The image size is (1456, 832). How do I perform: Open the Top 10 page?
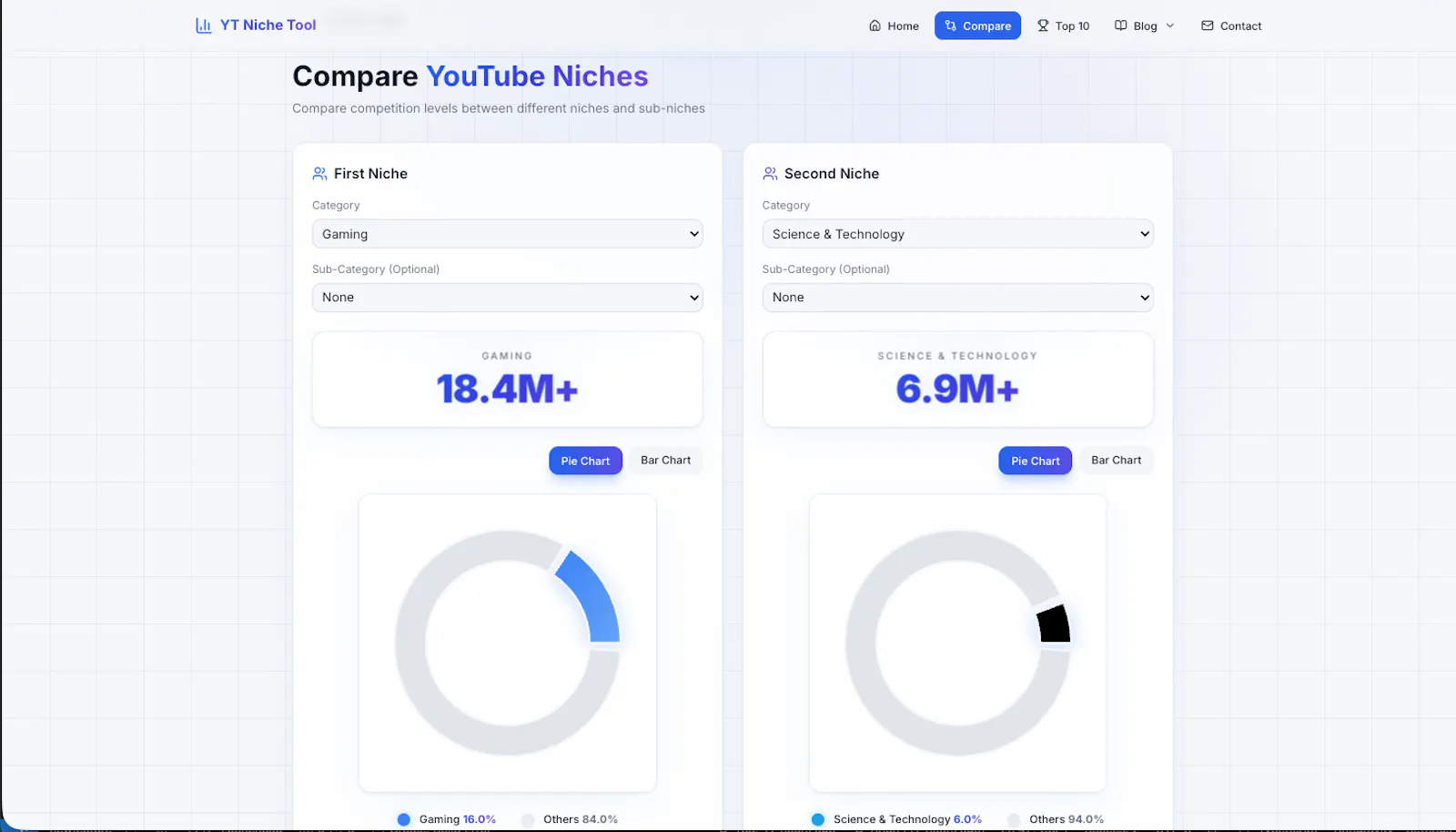point(1063,25)
